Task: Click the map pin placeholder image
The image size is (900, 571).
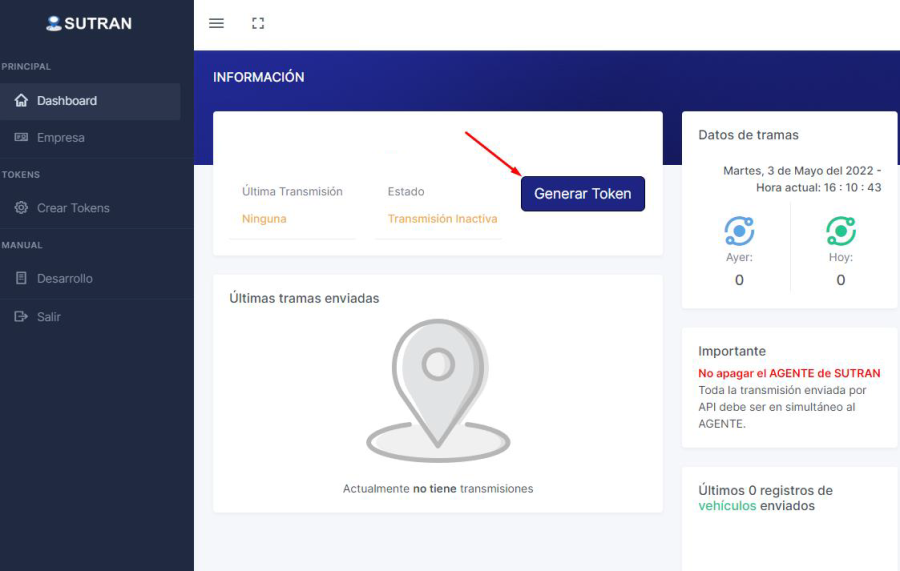Action: pos(438,390)
